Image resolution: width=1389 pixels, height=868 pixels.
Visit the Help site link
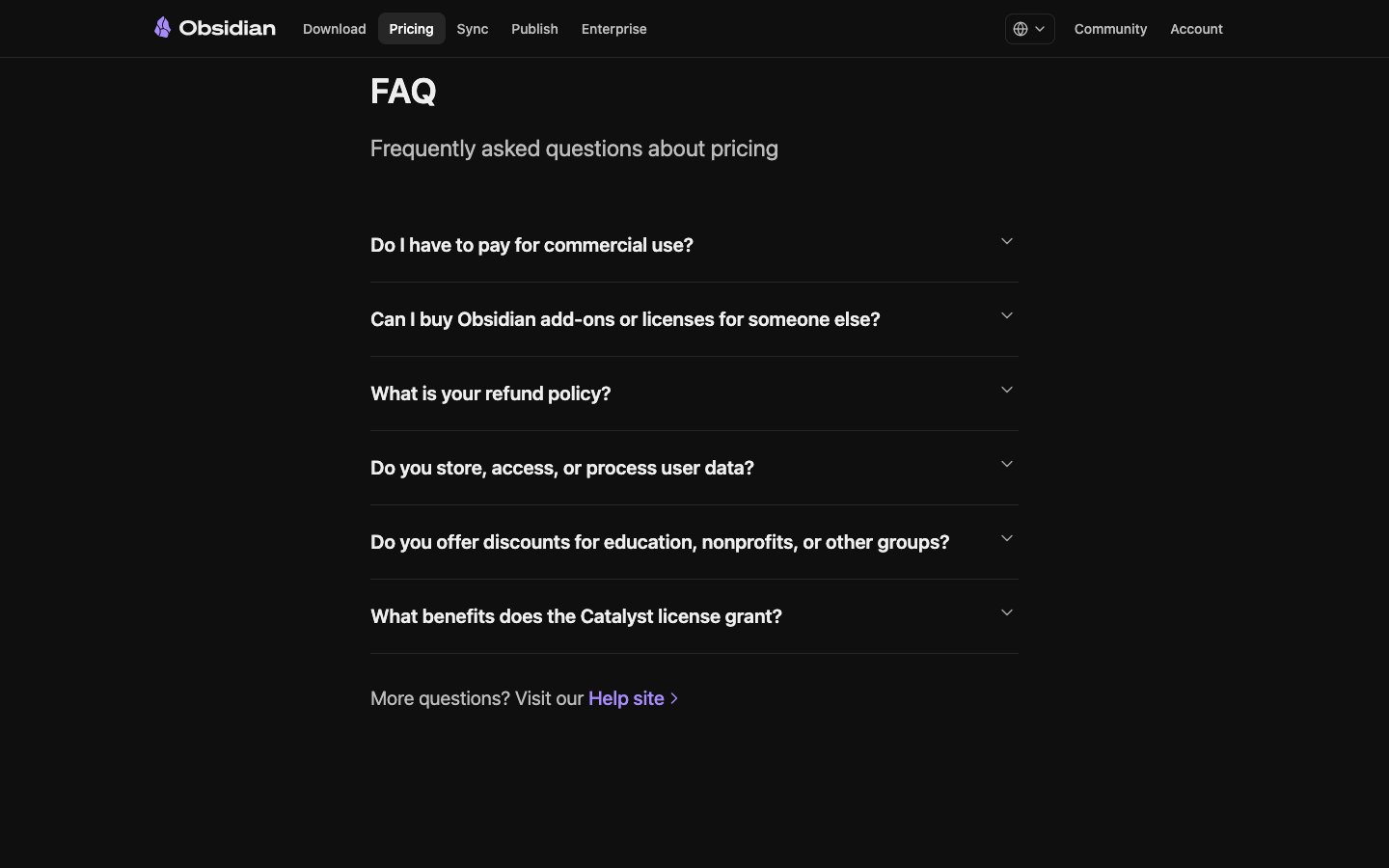point(626,698)
